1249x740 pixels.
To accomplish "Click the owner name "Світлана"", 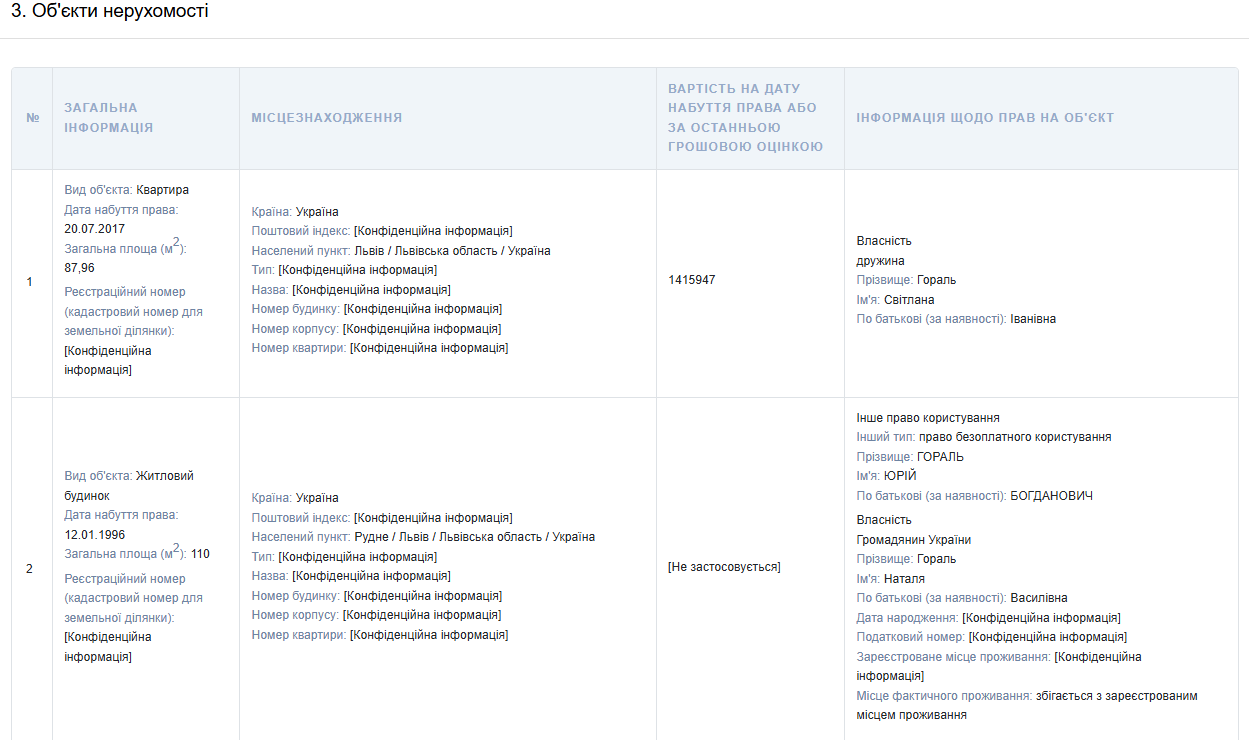I will point(909,300).
